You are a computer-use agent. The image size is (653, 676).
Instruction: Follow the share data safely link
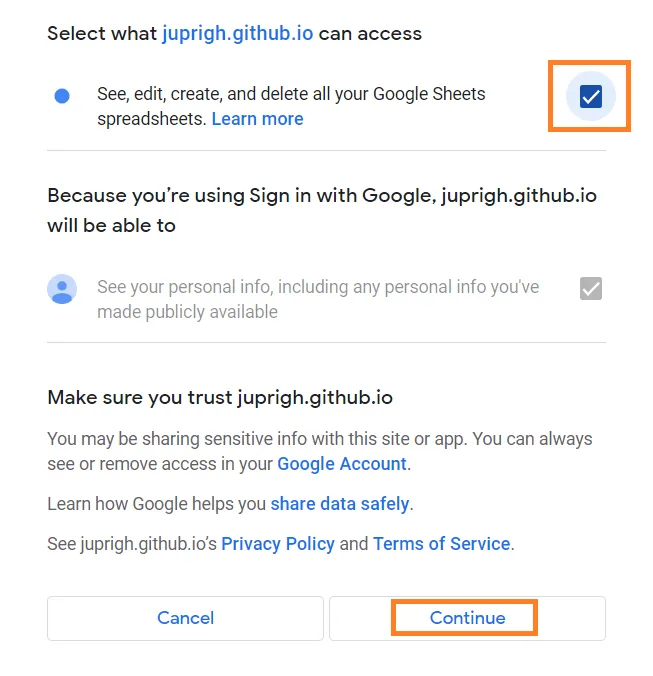point(340,504)
